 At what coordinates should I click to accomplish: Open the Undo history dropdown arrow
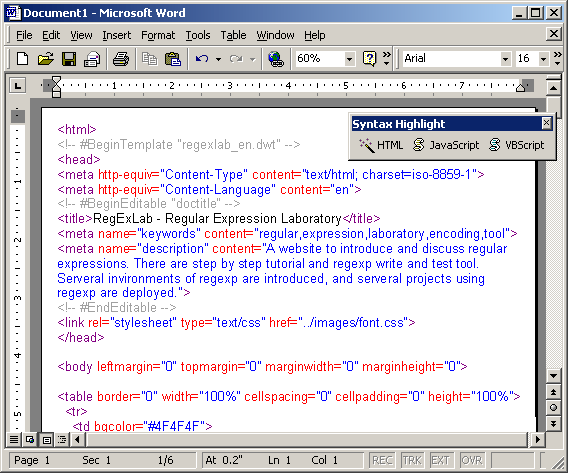pyautogui.click(x=218, y=59)
